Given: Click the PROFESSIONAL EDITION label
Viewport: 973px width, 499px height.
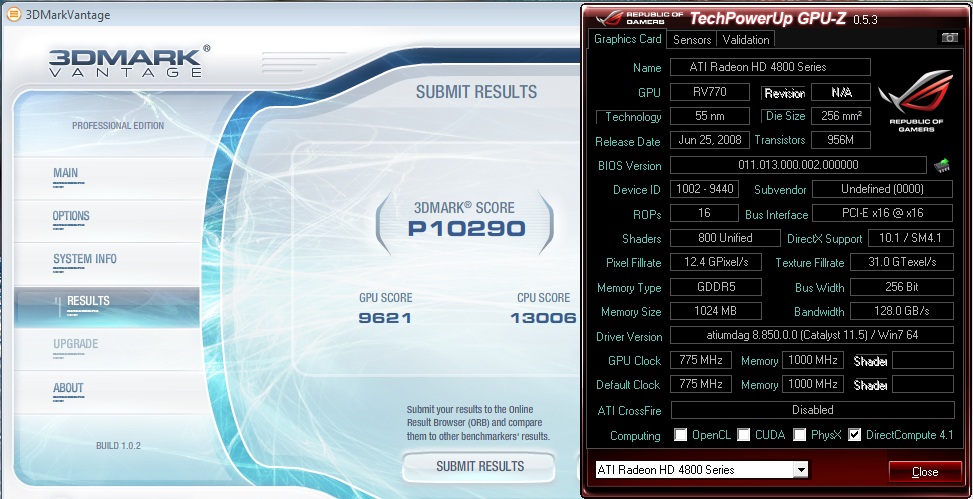Looking at the screenshot, I should tap(118, 125).
